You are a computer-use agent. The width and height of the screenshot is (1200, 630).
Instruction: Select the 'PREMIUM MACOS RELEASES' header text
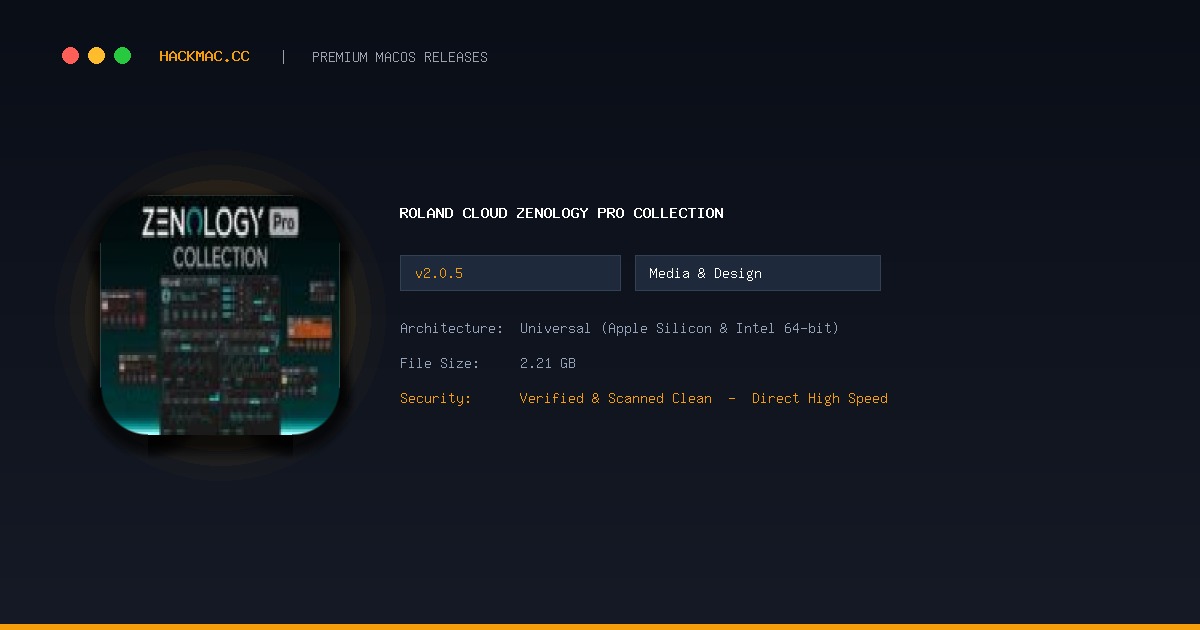pyautogui.click(x=400, y=57)
